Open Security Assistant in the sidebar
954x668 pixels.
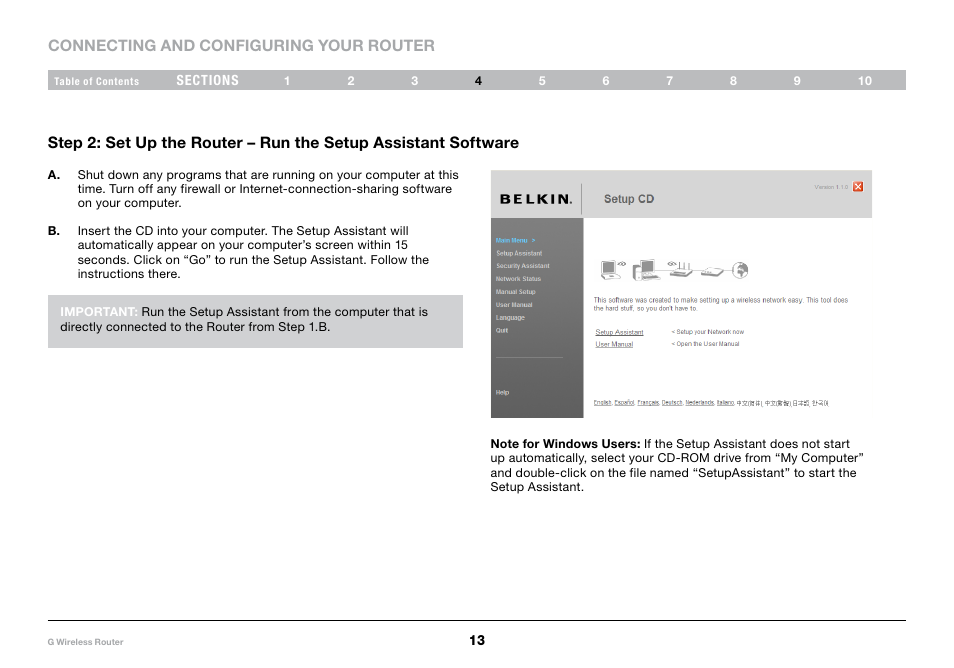click(x=522, y=266)
